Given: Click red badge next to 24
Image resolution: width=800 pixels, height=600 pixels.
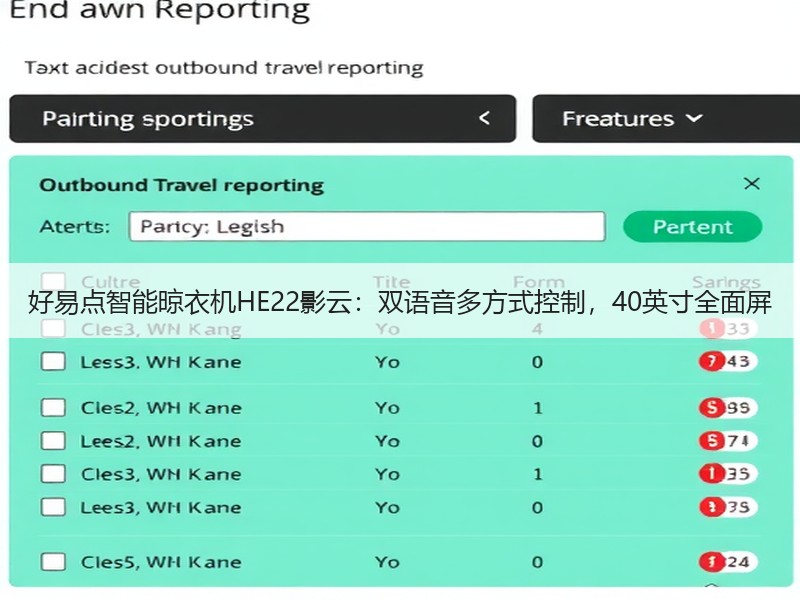Looking at the screenshot, I should tap(712, 562).
